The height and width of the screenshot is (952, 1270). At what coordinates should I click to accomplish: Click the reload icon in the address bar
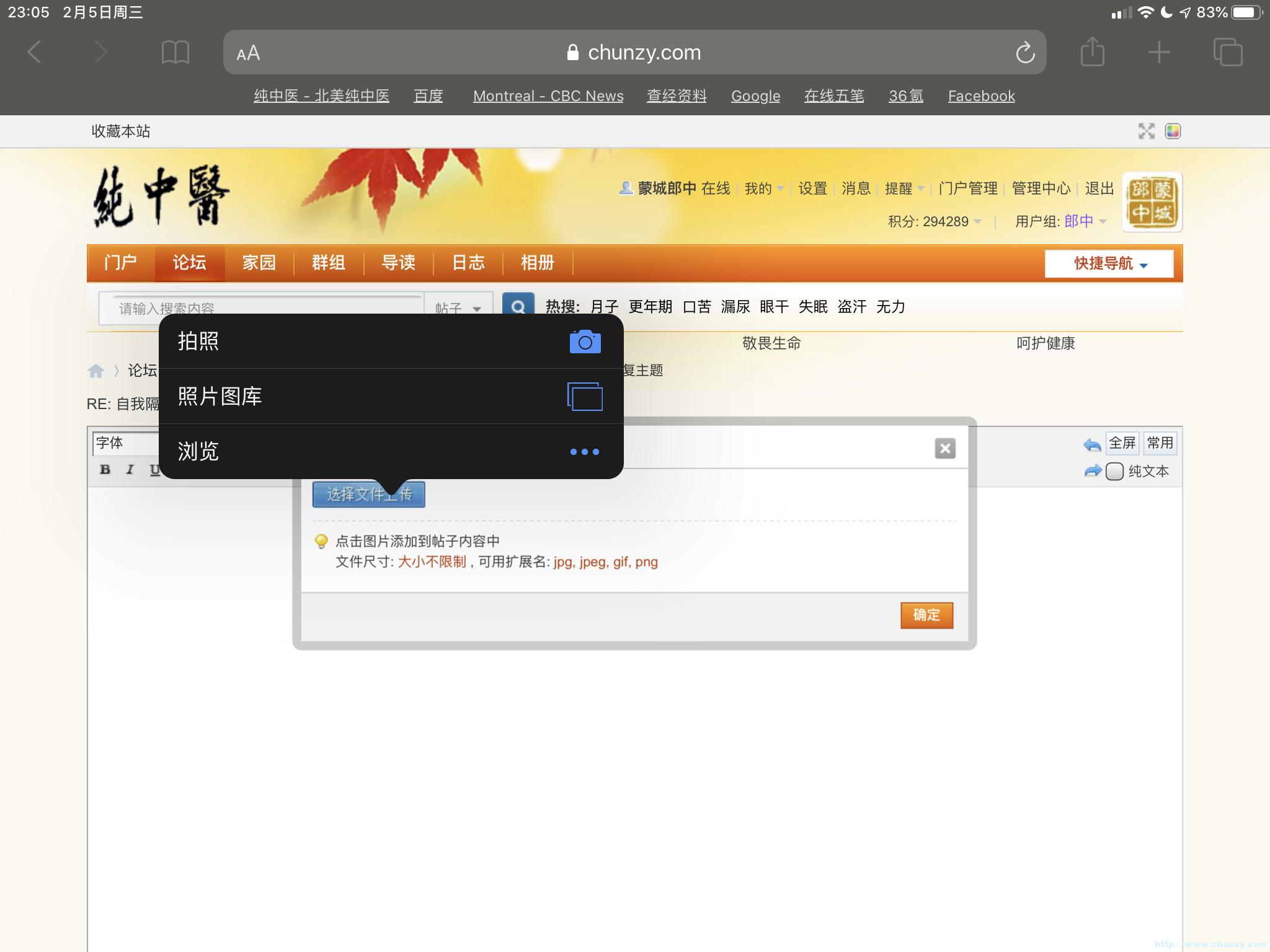pos(1026,52)
